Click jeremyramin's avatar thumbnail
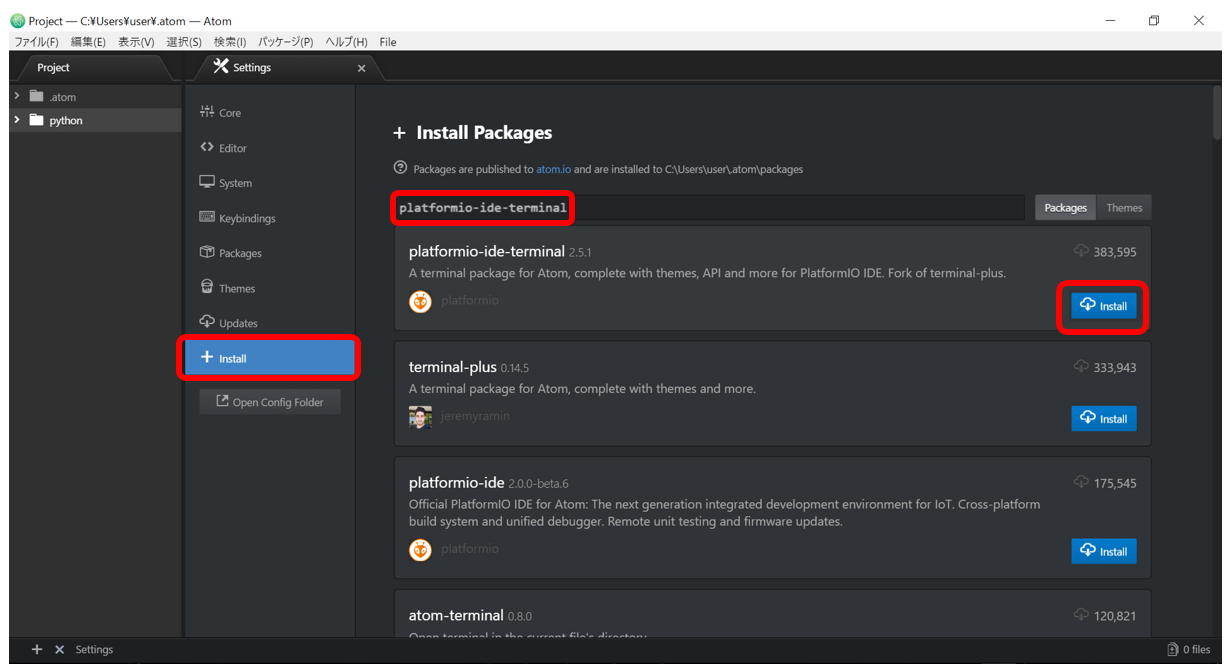 click(420, 417)
